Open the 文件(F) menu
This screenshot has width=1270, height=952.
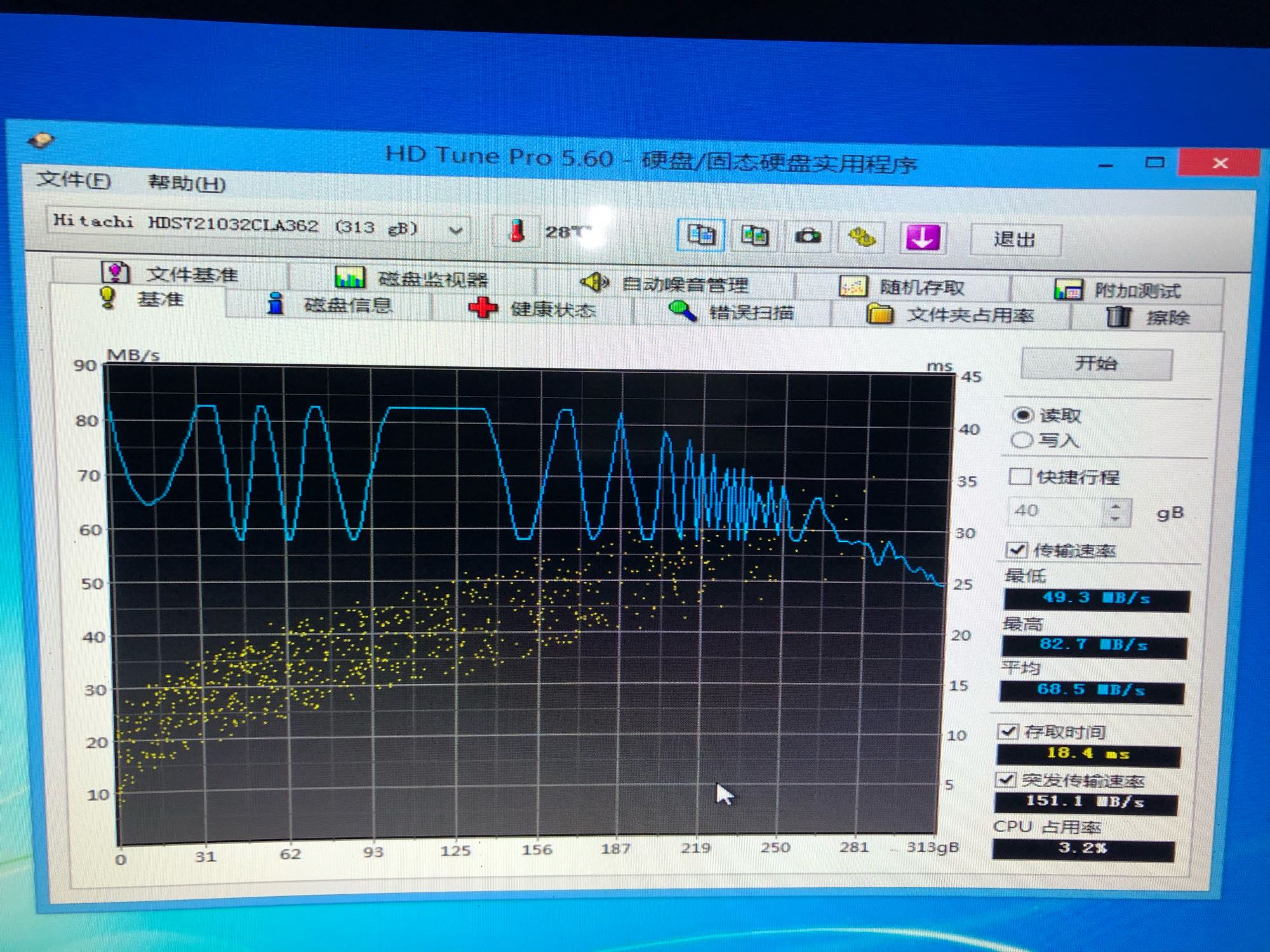tap(73, 180)
